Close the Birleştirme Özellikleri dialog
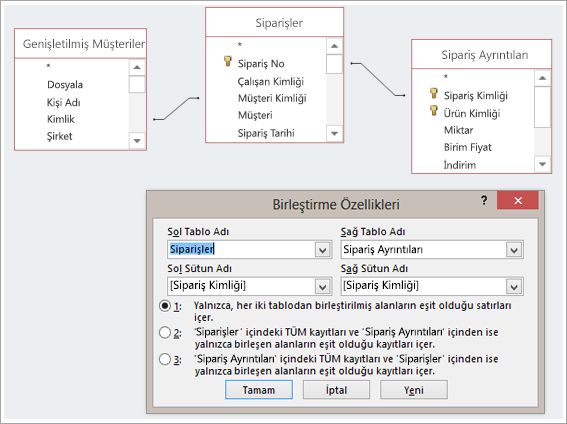Screen dimensions: 567x424 tap(518, 200)
